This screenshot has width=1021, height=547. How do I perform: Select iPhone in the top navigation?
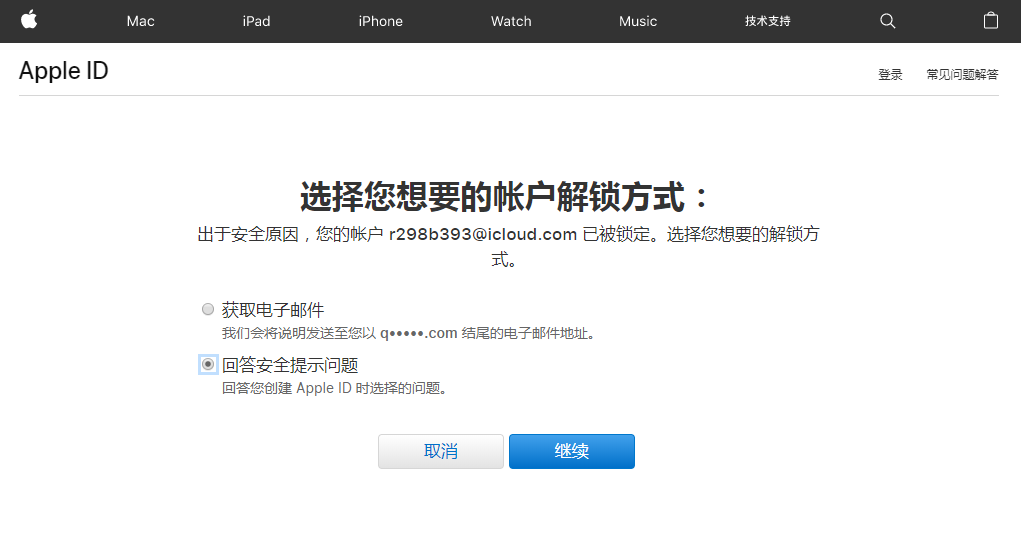[x=380, y=21]
